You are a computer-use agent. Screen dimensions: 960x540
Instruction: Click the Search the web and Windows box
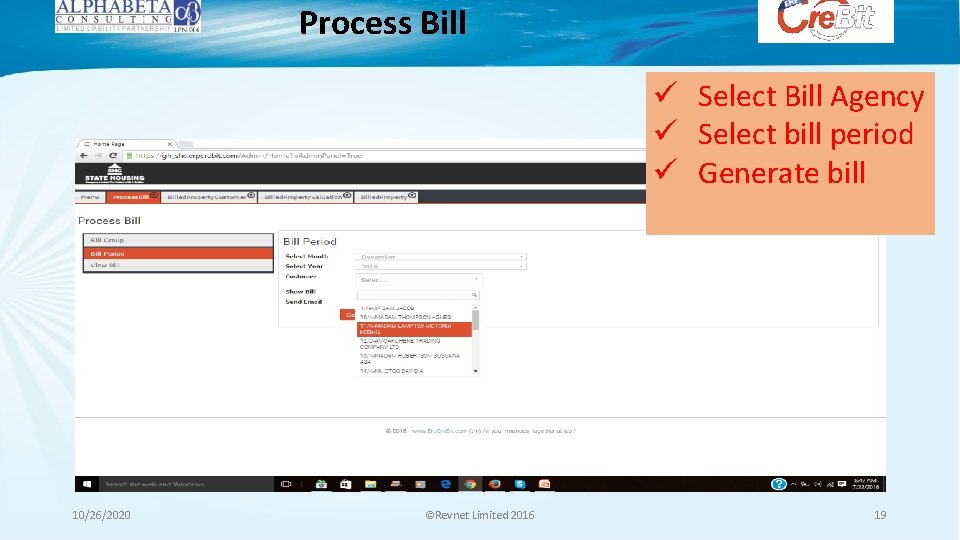point(186,484)
